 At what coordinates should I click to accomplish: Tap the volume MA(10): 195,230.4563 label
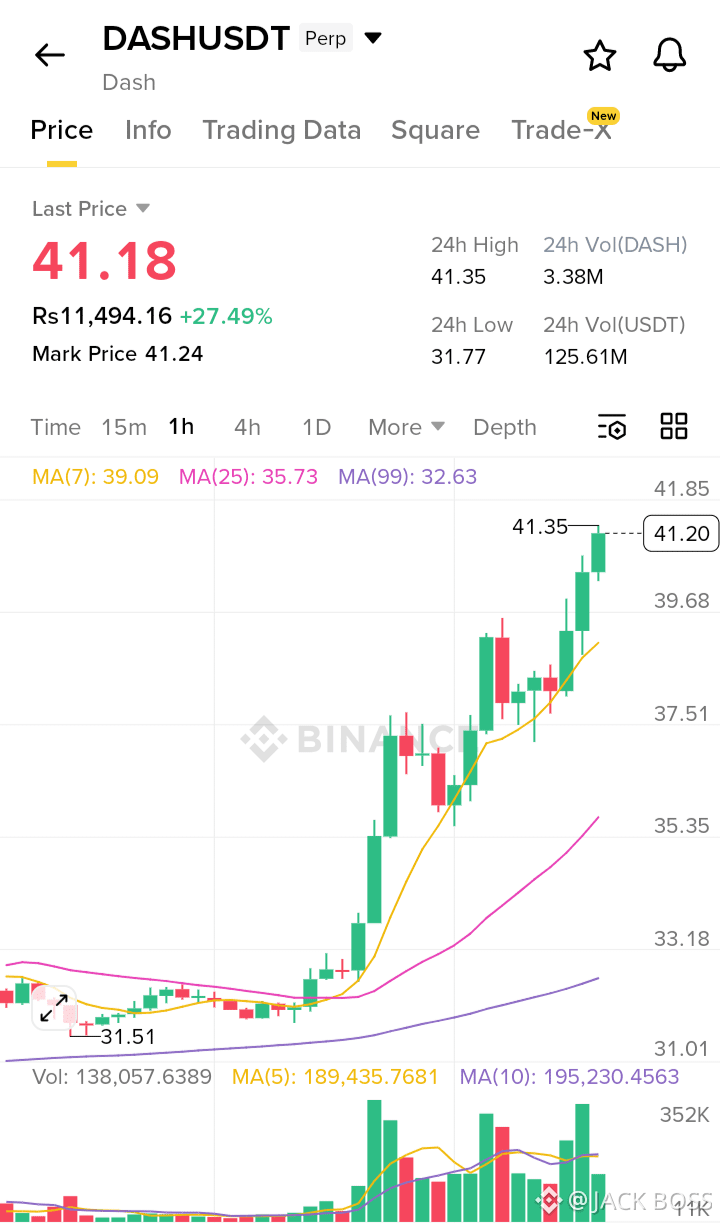click(569, 1077)
